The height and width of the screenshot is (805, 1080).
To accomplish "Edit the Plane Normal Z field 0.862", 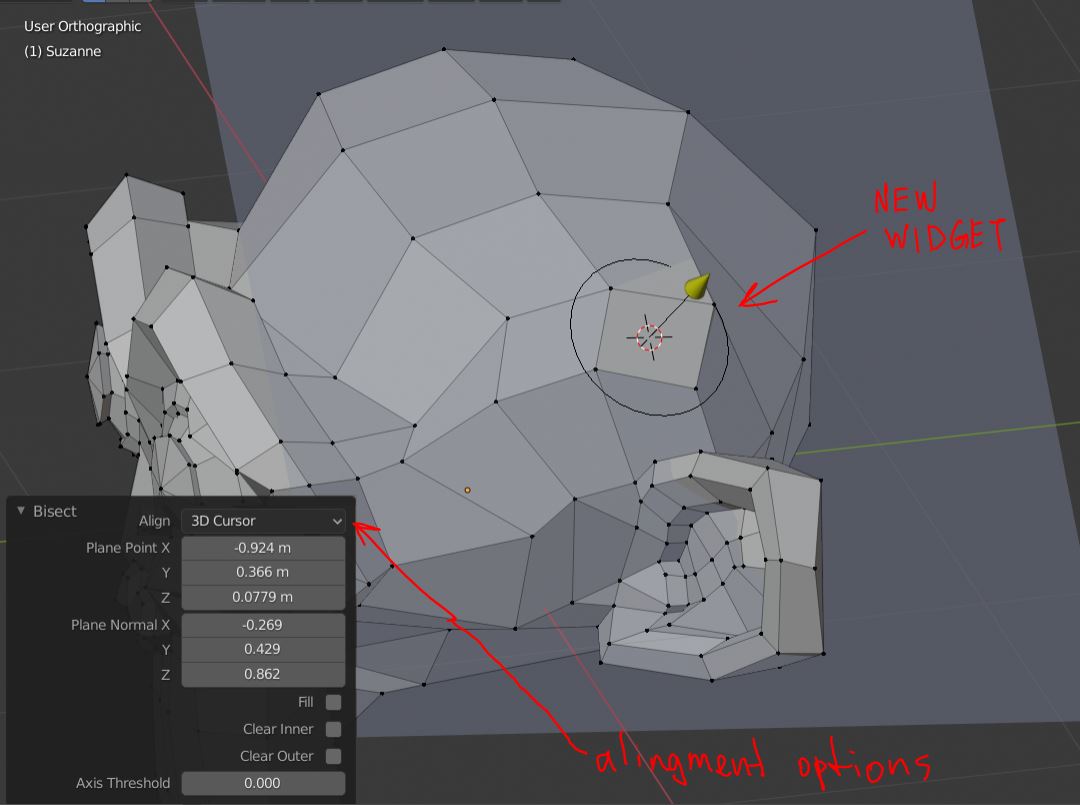I will [263, 674].
